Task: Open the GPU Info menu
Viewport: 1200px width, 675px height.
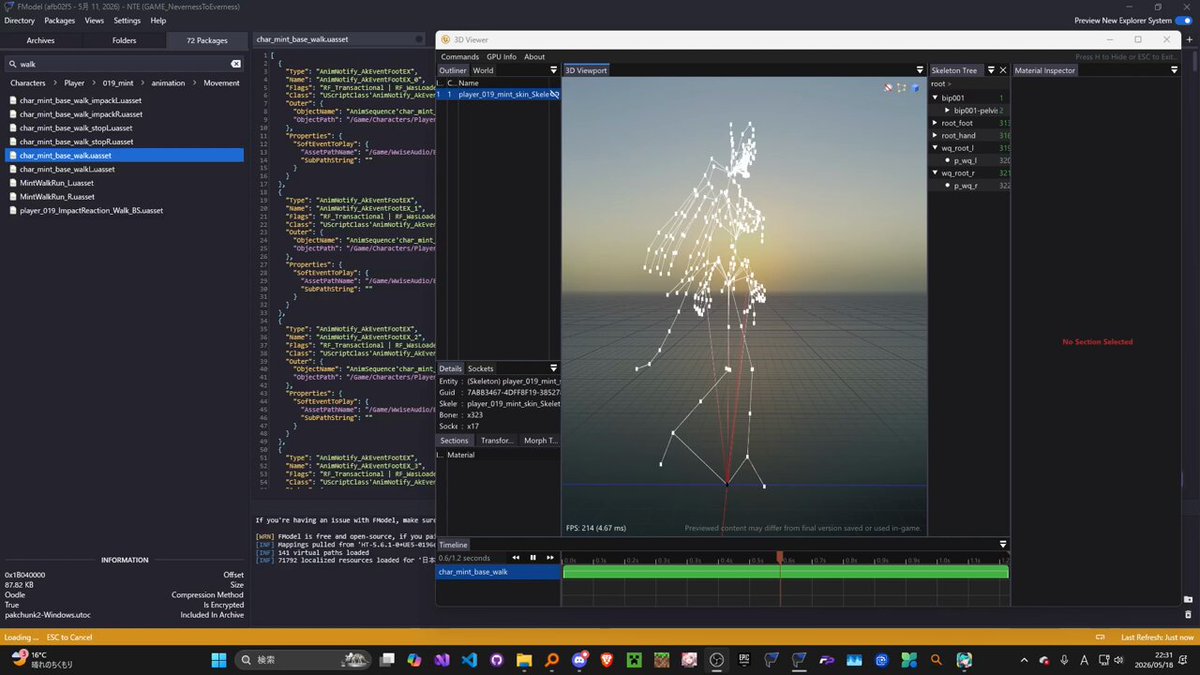Action: pyautogui.click(x=502, y=57)
